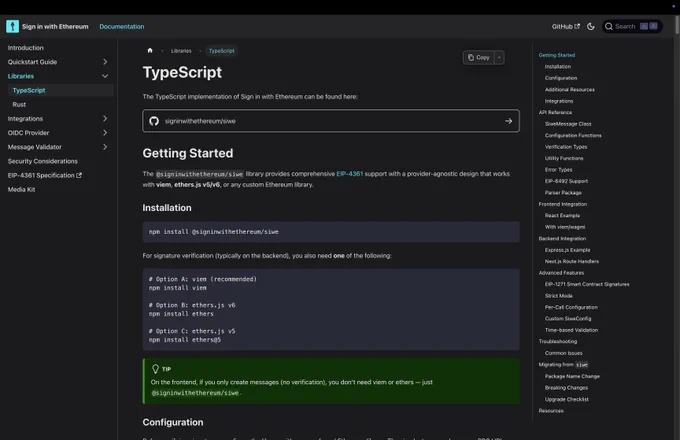Jump to Error Types in contents
Screen dimensions: 680x440
pos(559,170)
